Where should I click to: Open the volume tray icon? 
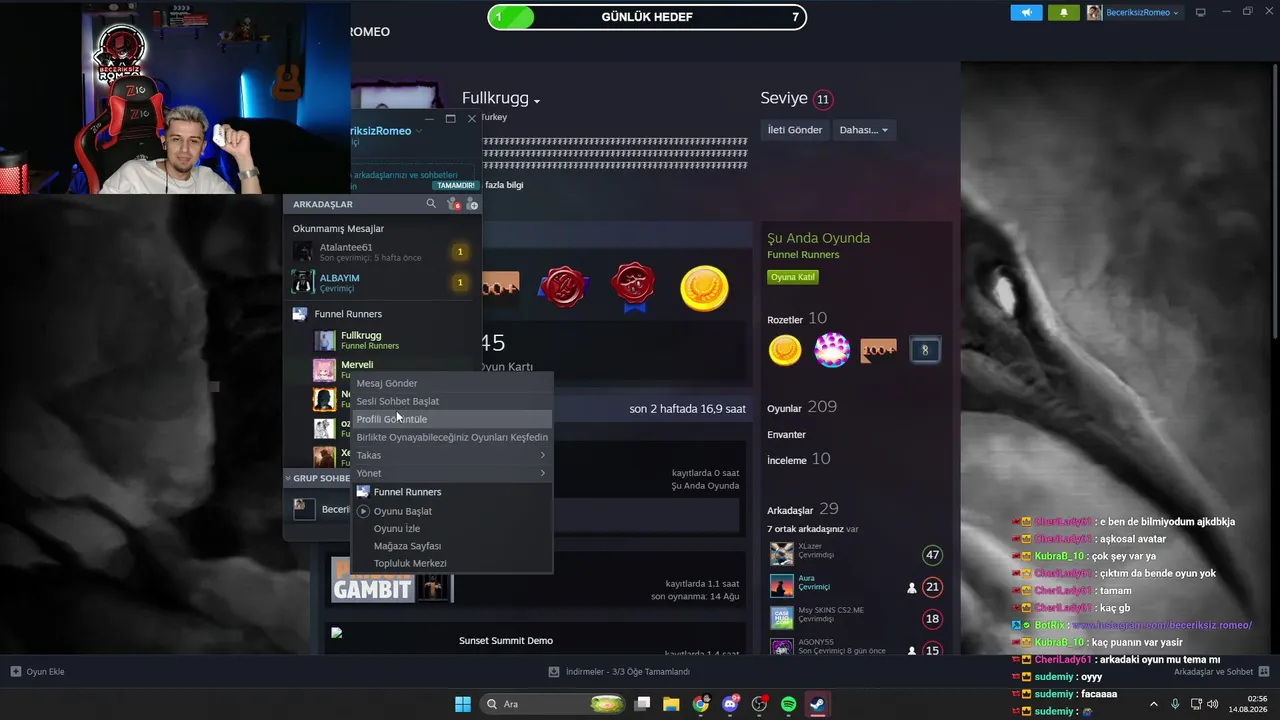pyautogui.click(x=1213, y=704)
